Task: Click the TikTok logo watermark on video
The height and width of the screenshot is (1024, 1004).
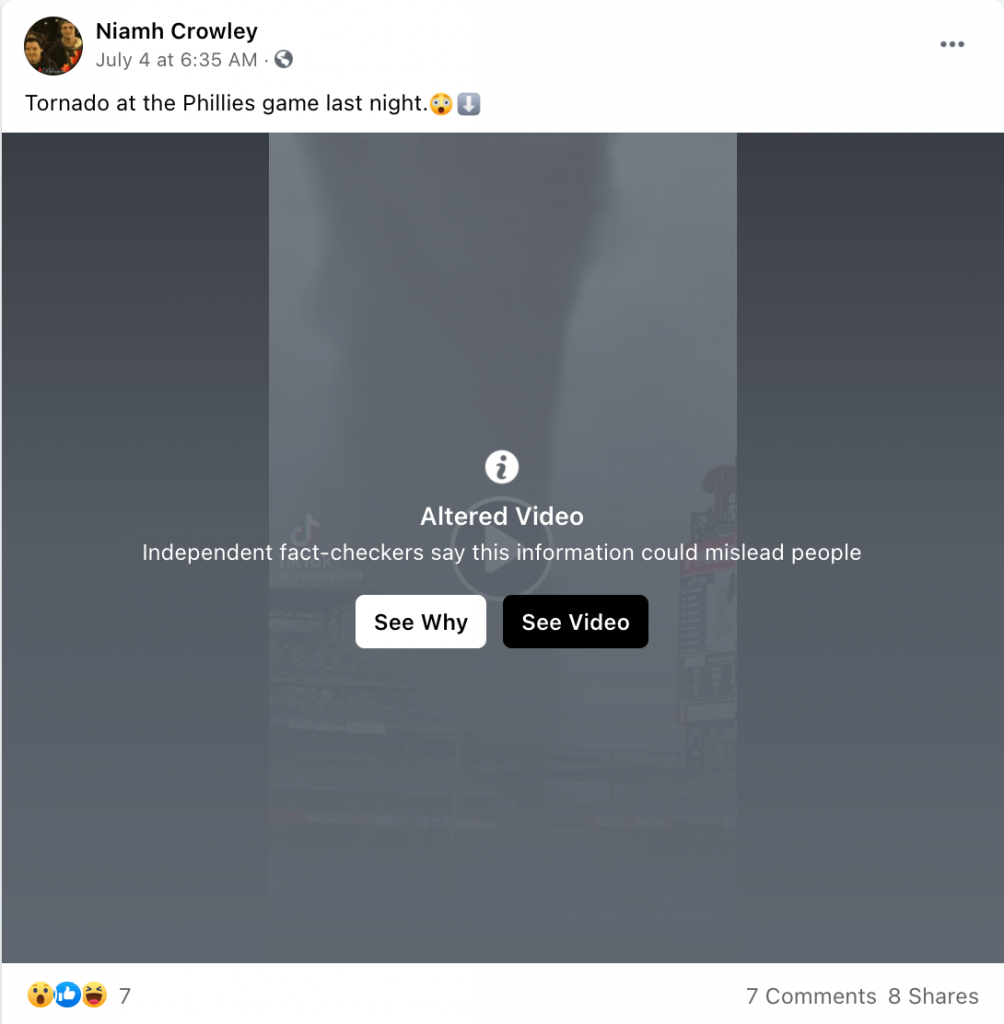Action: coord(304,530)
